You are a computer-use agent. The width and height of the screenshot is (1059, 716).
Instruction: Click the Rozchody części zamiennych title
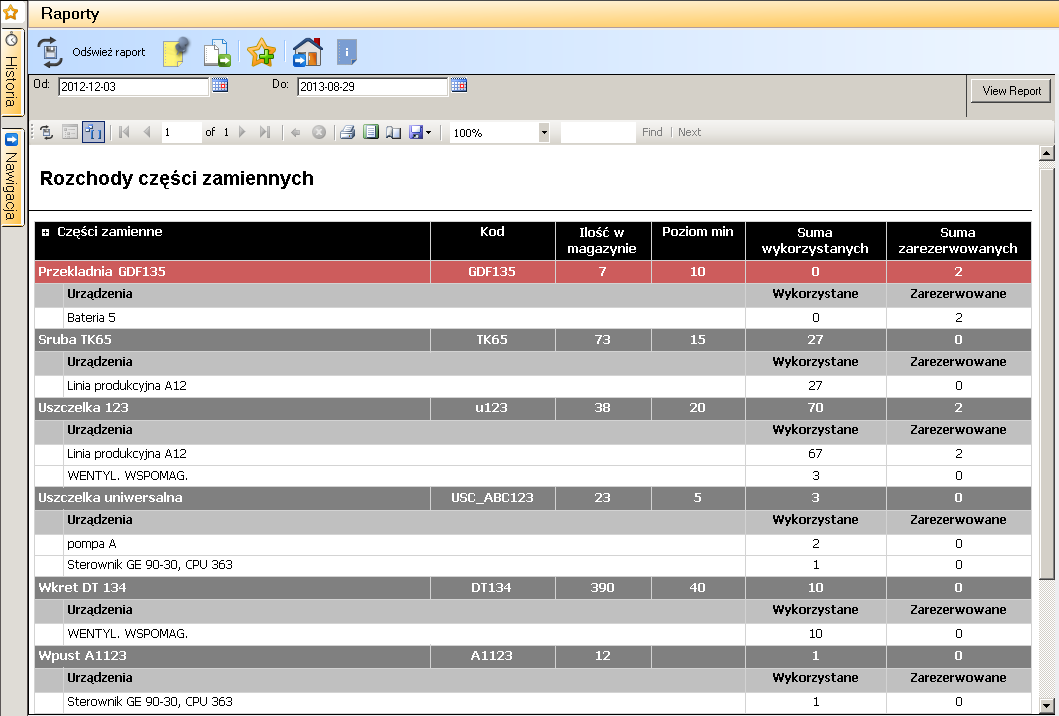pos(177,178)
